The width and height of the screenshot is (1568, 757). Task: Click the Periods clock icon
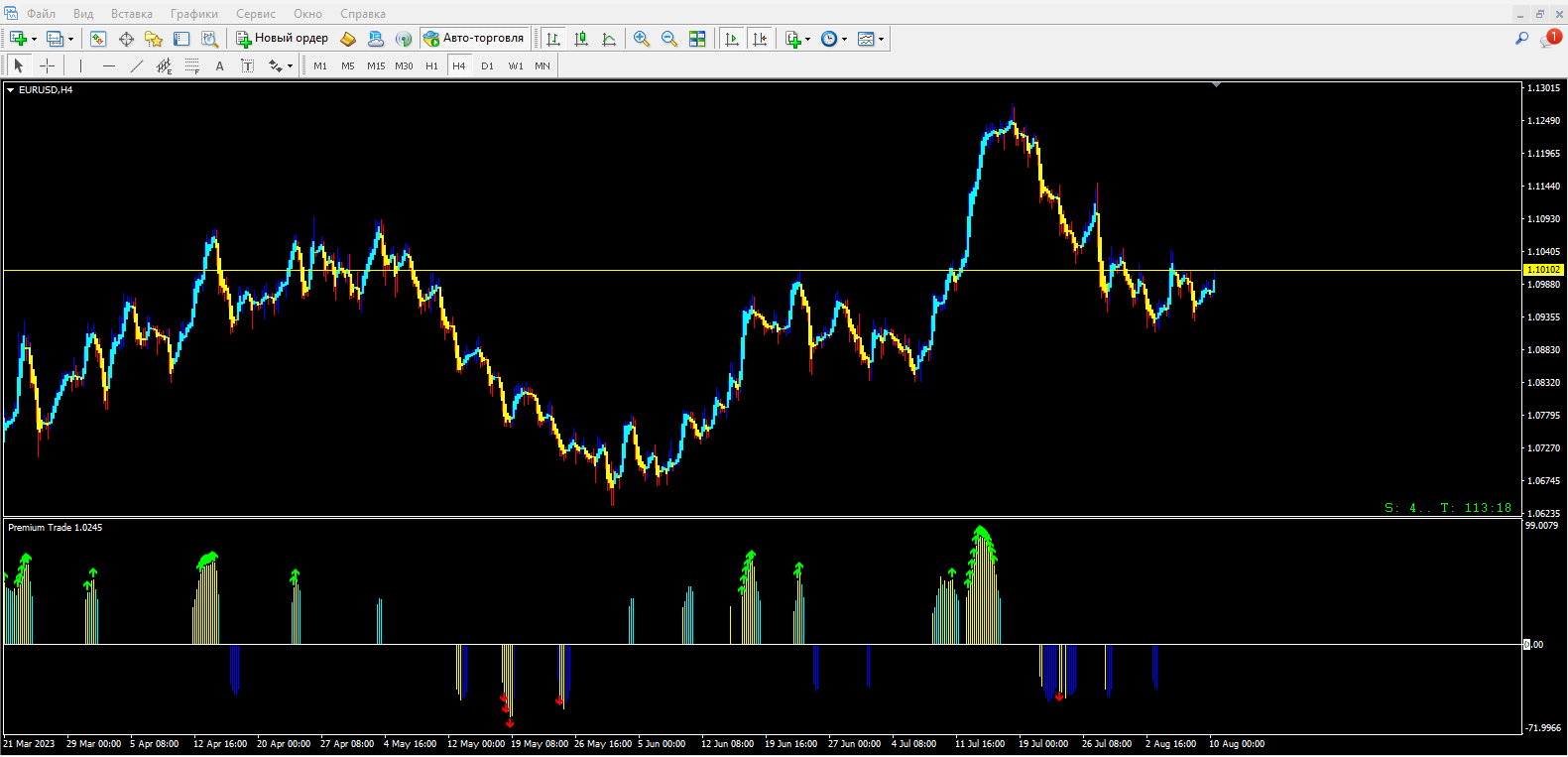[829, 39]
